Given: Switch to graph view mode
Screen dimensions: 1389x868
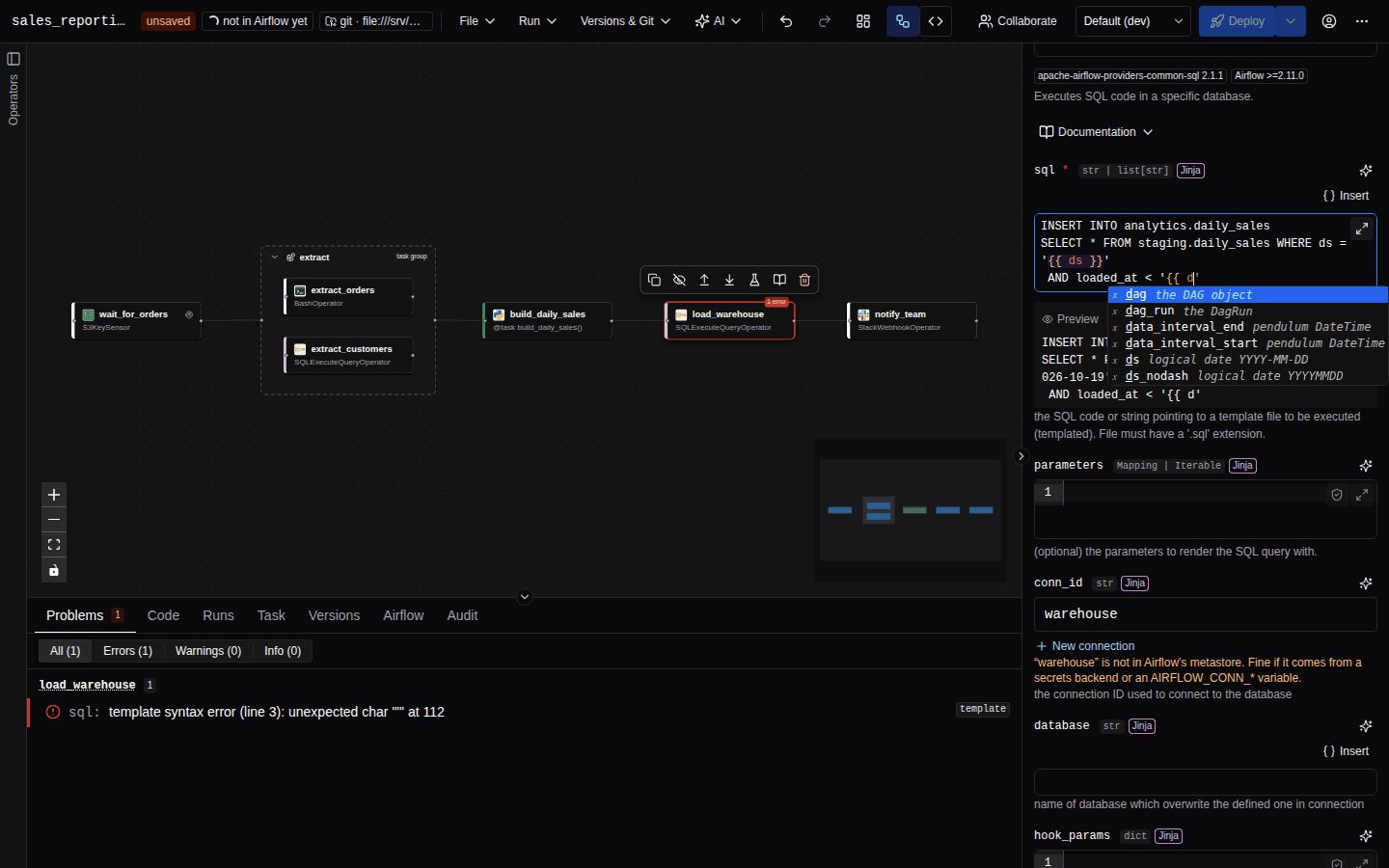Looking at the screenshot, I should click(x=903, y=21).
